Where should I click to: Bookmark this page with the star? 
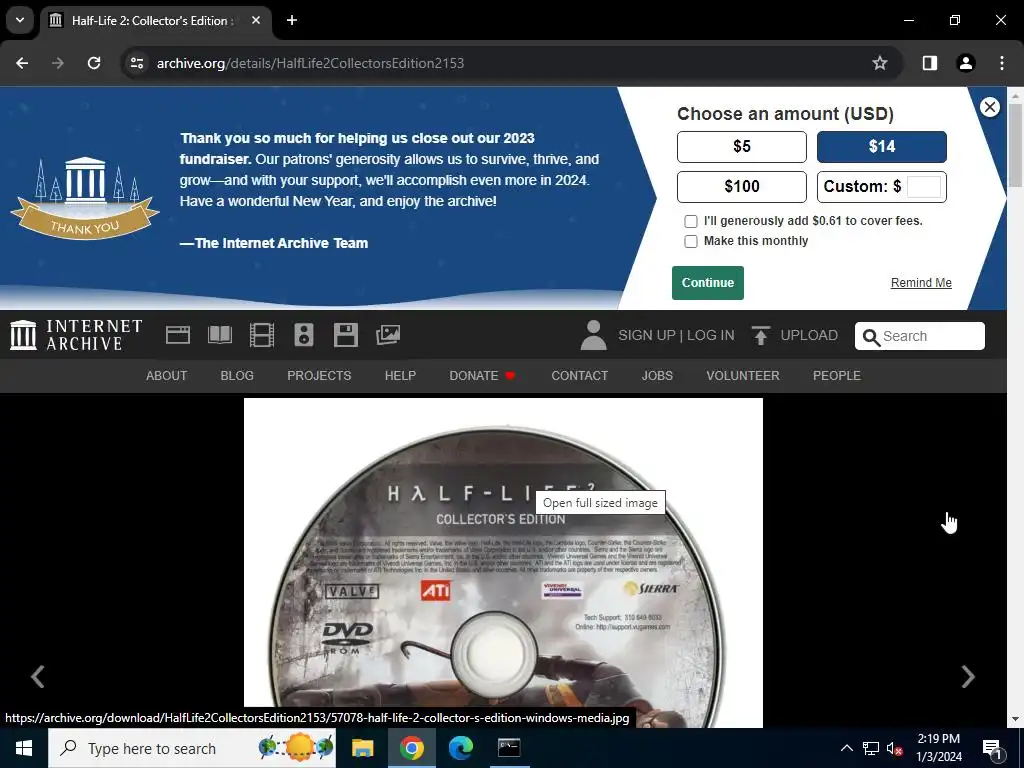880,63
